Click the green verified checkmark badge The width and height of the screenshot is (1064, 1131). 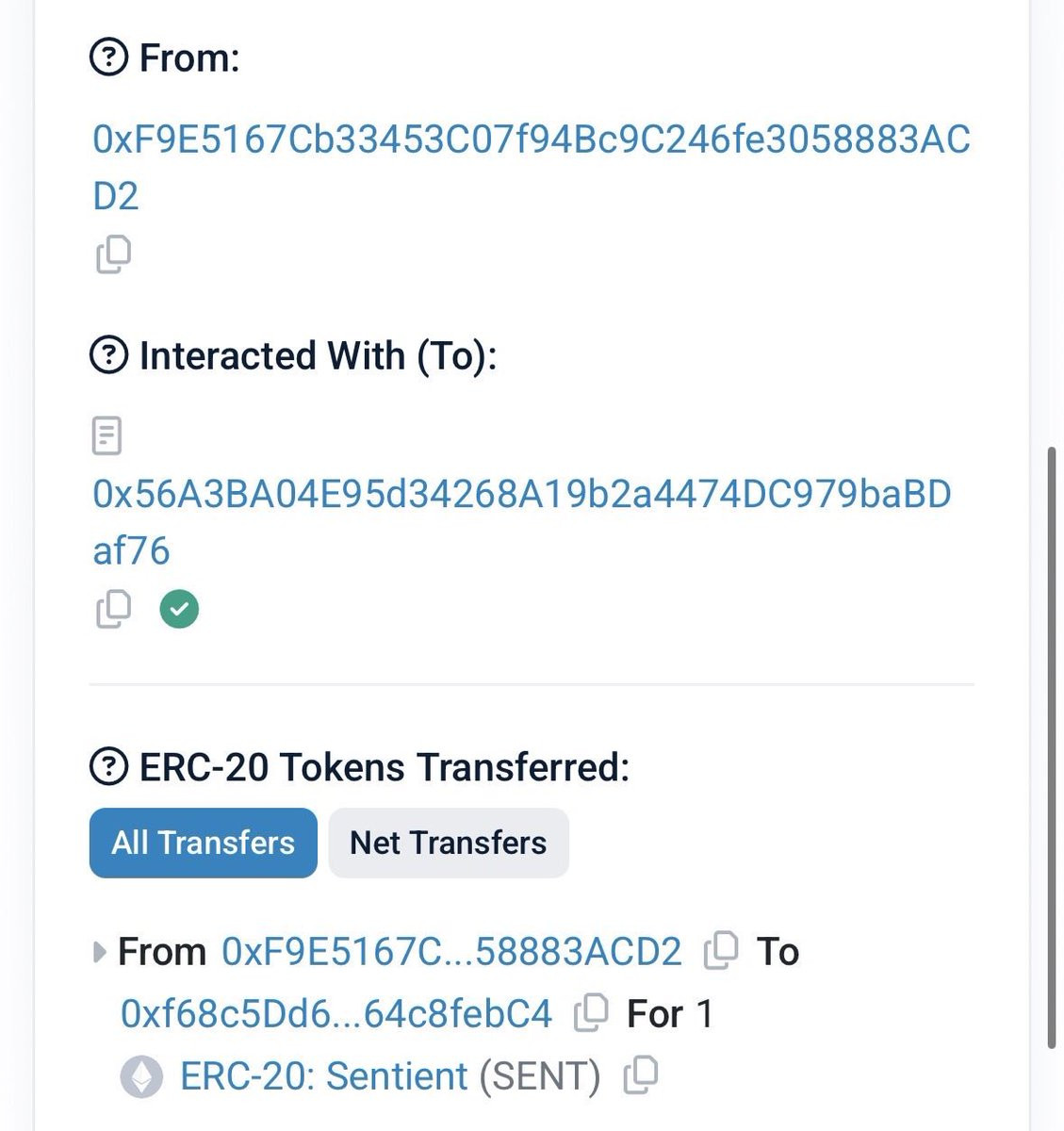179,609
